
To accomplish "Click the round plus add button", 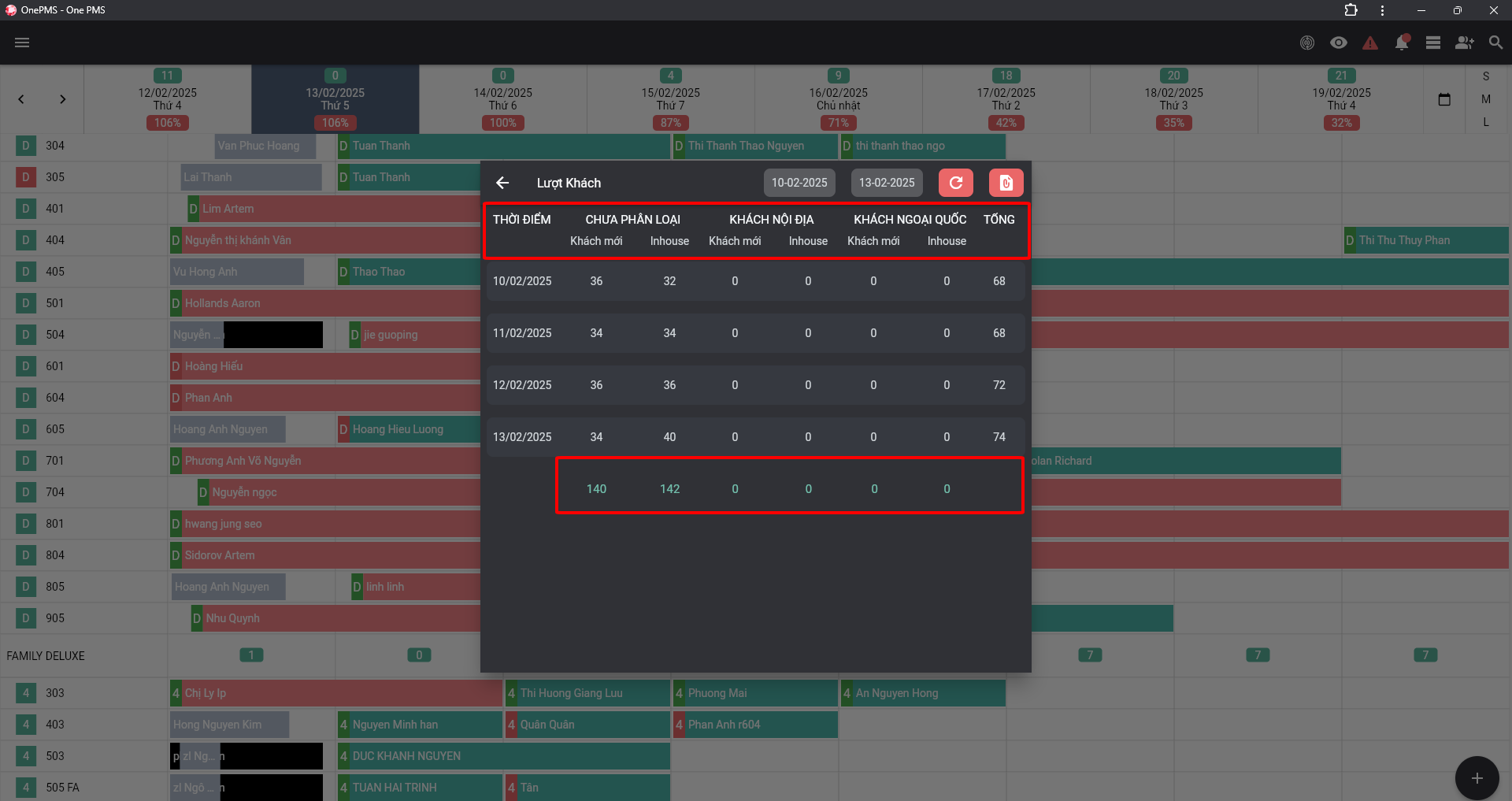I will [x=1477, y=778].
